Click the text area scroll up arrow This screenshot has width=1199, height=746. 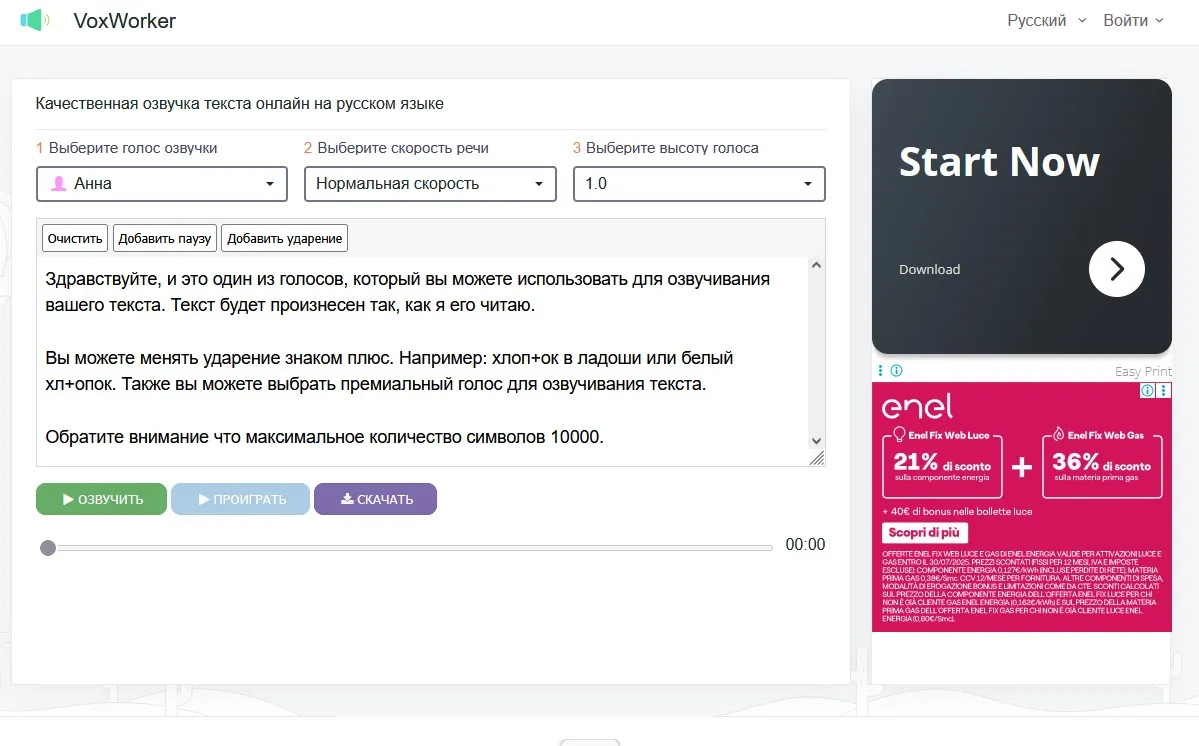(x=816, y=265)
